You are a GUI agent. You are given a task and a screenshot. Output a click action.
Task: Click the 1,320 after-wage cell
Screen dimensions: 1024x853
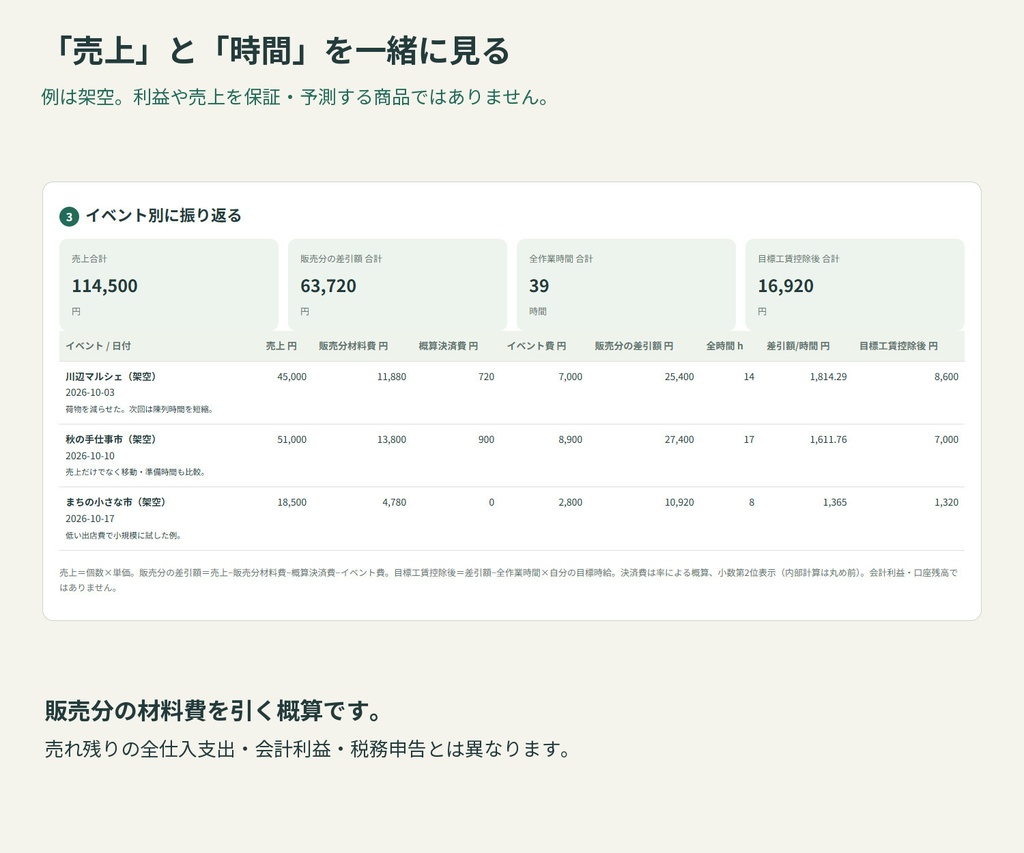(x=946, y=502)
